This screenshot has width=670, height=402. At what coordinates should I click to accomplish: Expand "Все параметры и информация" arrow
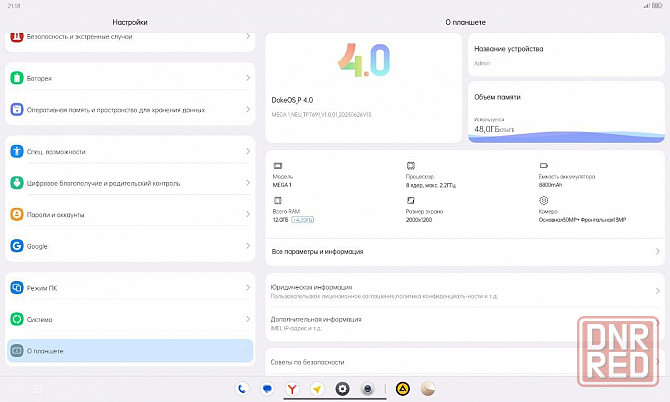[657, 252]
